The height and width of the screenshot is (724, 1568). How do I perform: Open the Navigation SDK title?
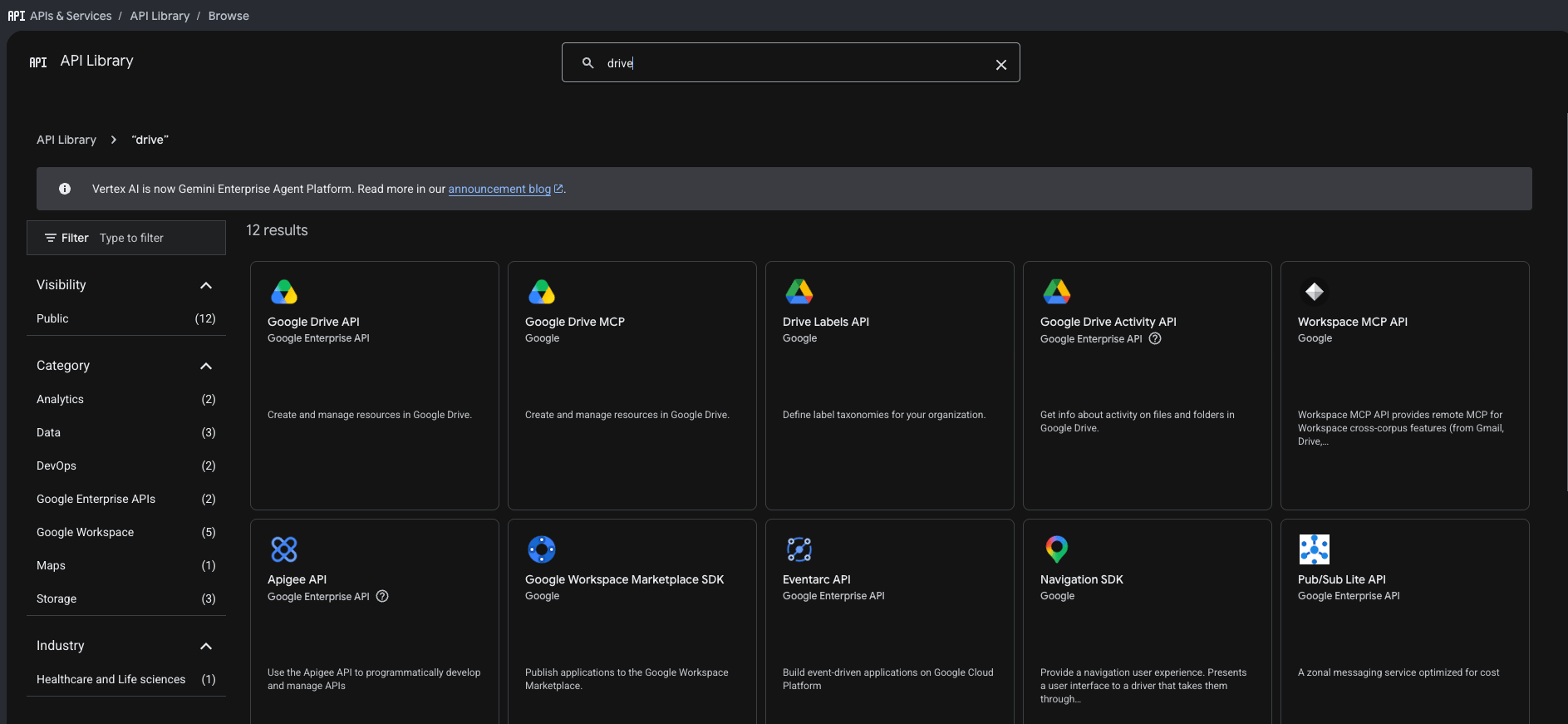click(1082, 579)
